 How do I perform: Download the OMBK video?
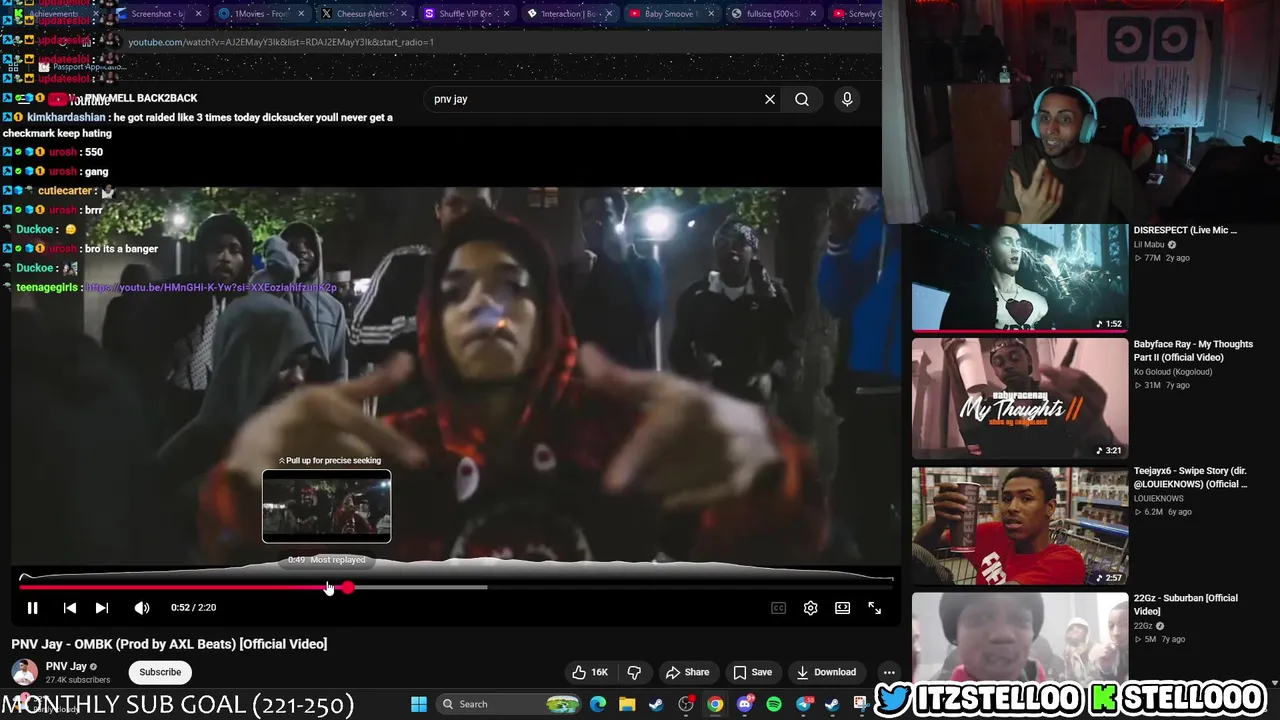click(x=826, y=672)
